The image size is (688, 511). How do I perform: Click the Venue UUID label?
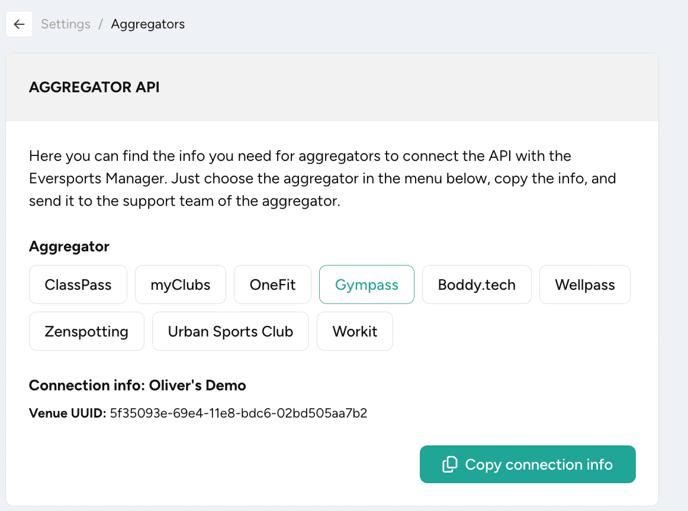(67, 413)
